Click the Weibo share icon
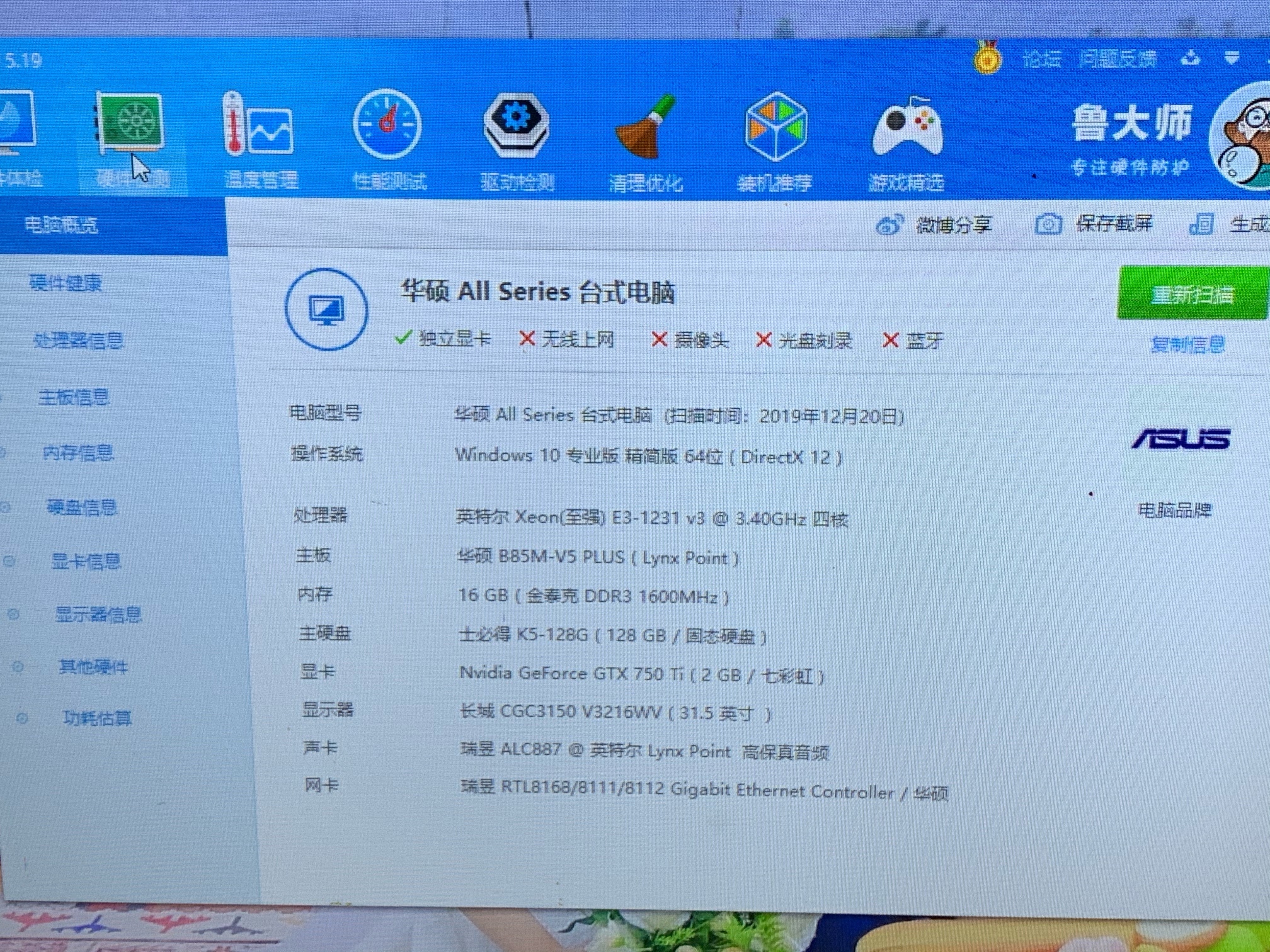The width and height of the screenshot is (1270, 952). (x=890, y=225)
